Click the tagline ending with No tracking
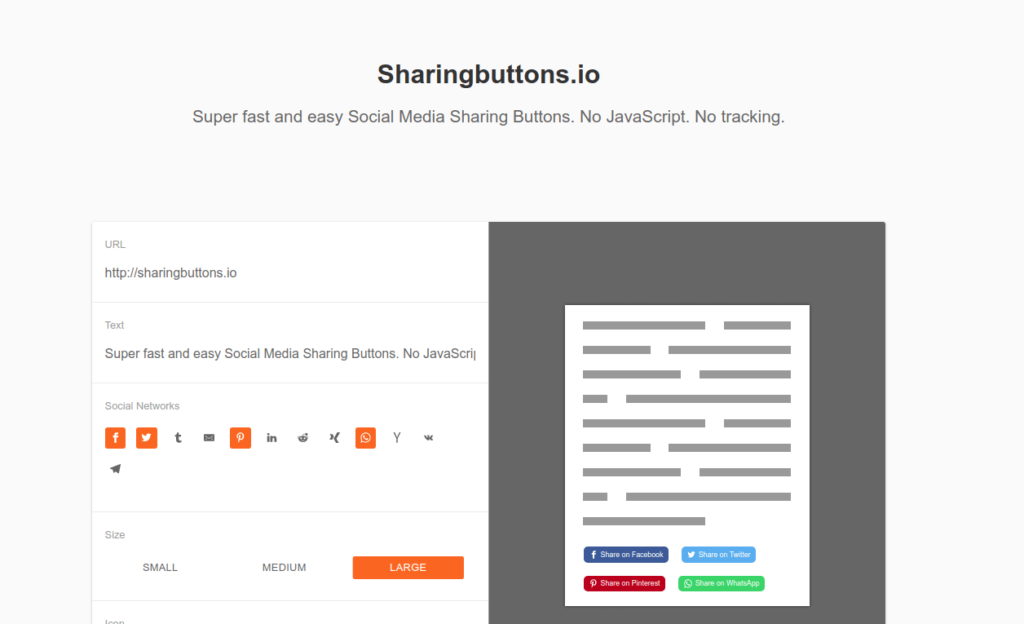 [488, 117]
